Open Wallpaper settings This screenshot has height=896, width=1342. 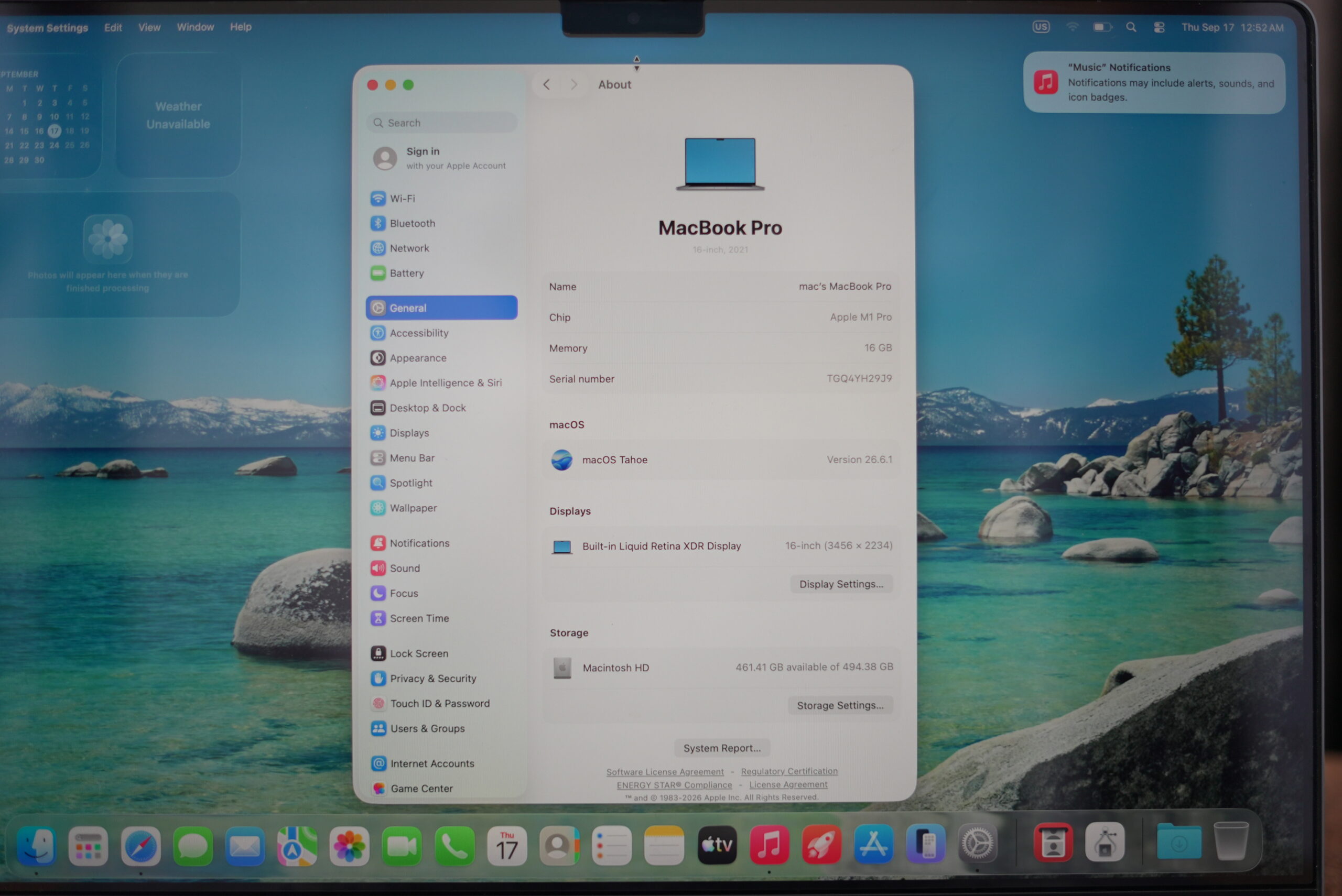coord(441,508)
